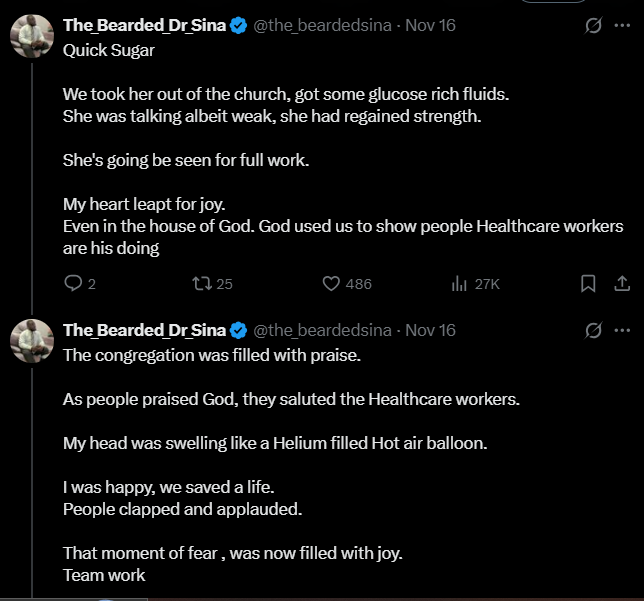Click Grok icon on first tweet

[593, 25]
